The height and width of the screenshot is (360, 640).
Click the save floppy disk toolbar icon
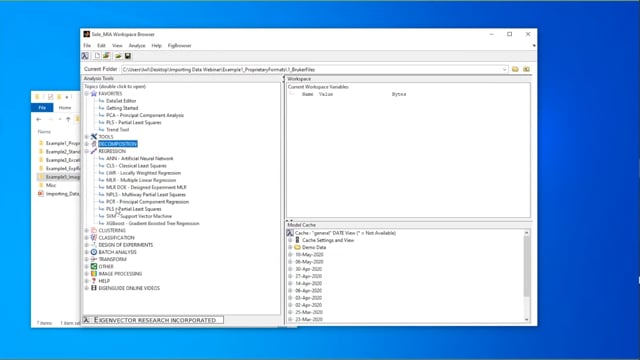pos(128,56)
